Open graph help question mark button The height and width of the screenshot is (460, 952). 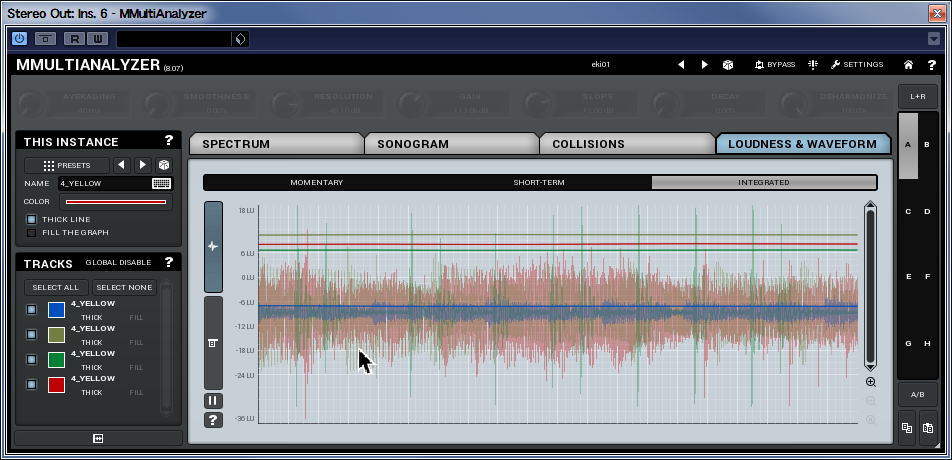(x=213, y=420)
